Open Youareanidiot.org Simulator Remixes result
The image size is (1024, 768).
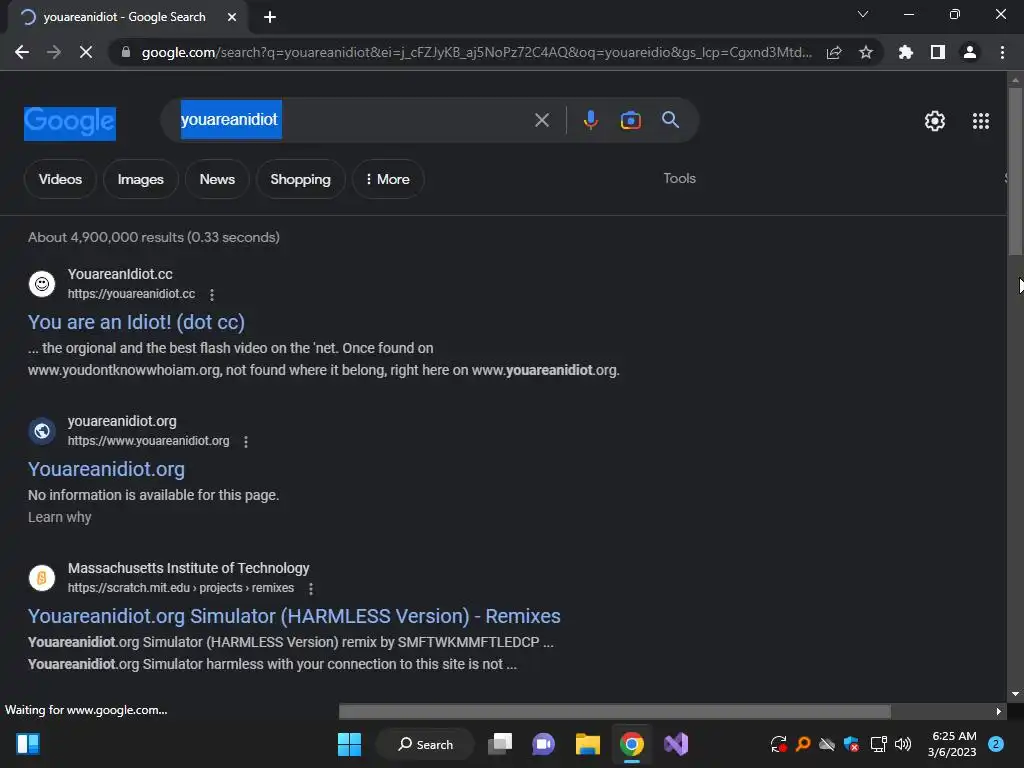coord(294,616)
